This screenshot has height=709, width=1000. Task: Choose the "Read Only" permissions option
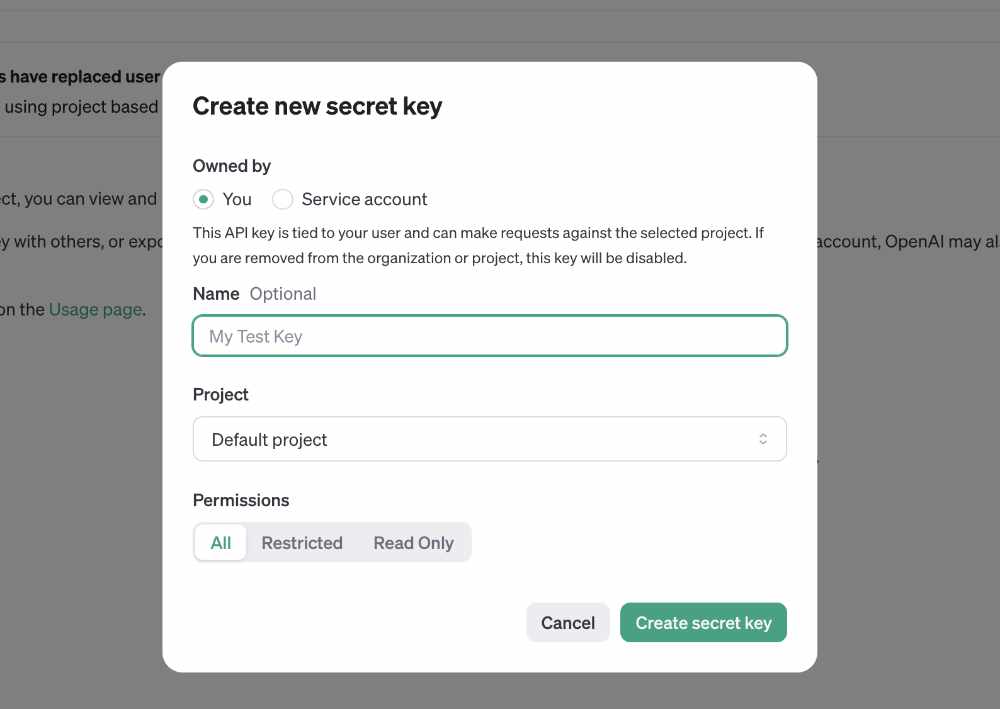pyautogui.click(x=413, y=543)
